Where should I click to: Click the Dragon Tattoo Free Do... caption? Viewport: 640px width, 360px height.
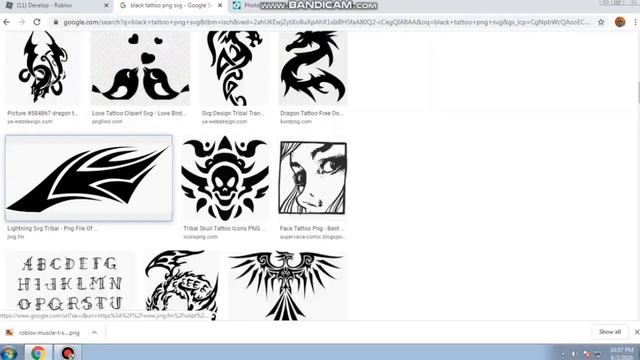pos(311,113)
